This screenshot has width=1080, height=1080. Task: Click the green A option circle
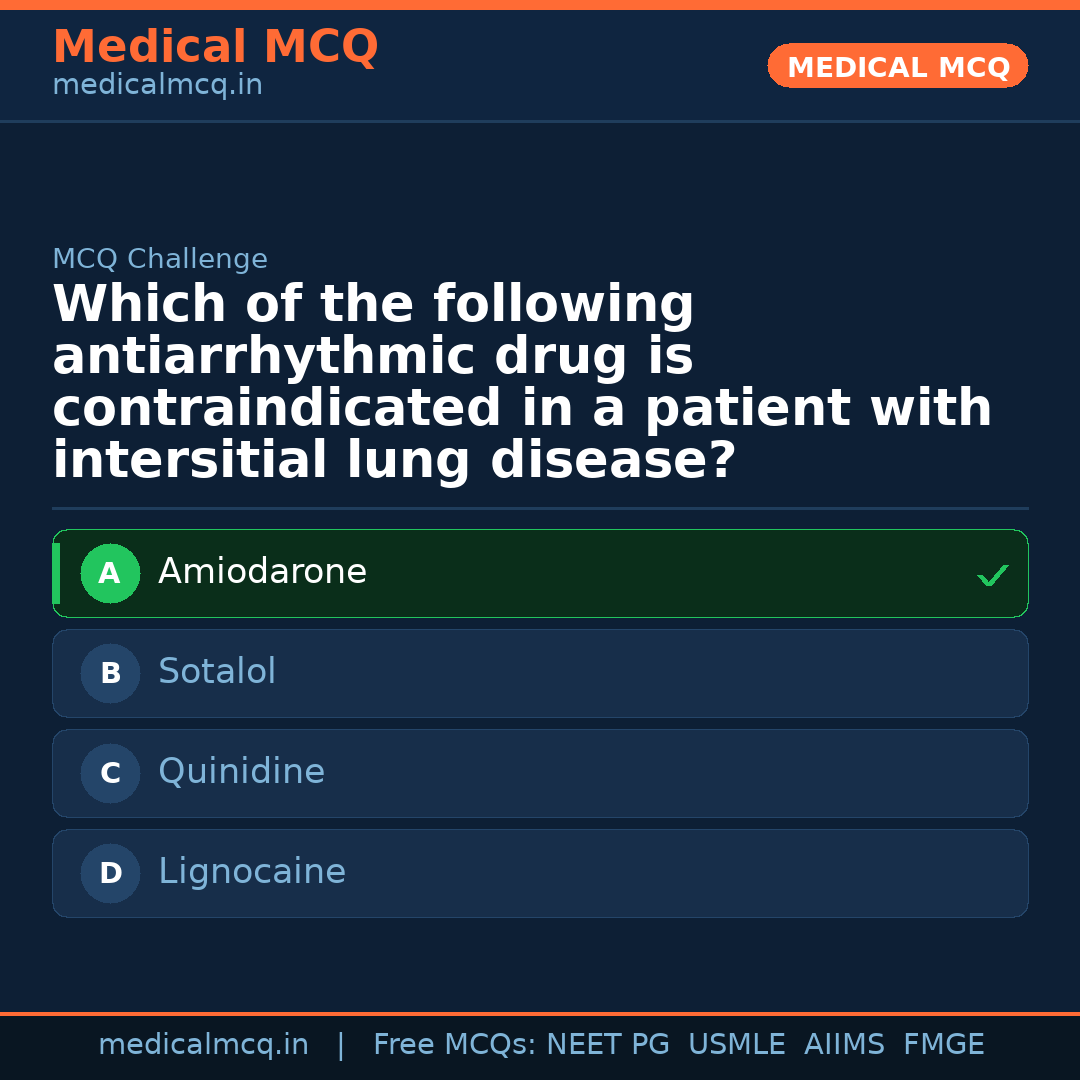[x=110, y=573]
